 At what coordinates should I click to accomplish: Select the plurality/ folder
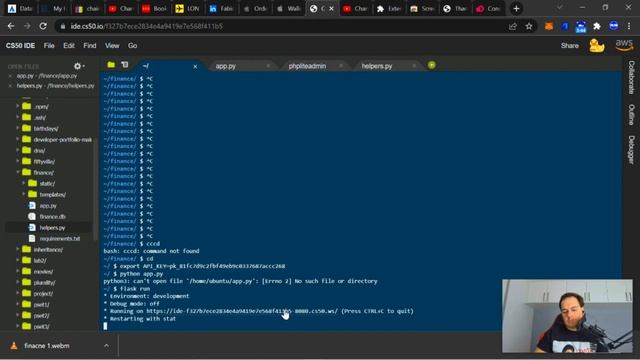44,282
